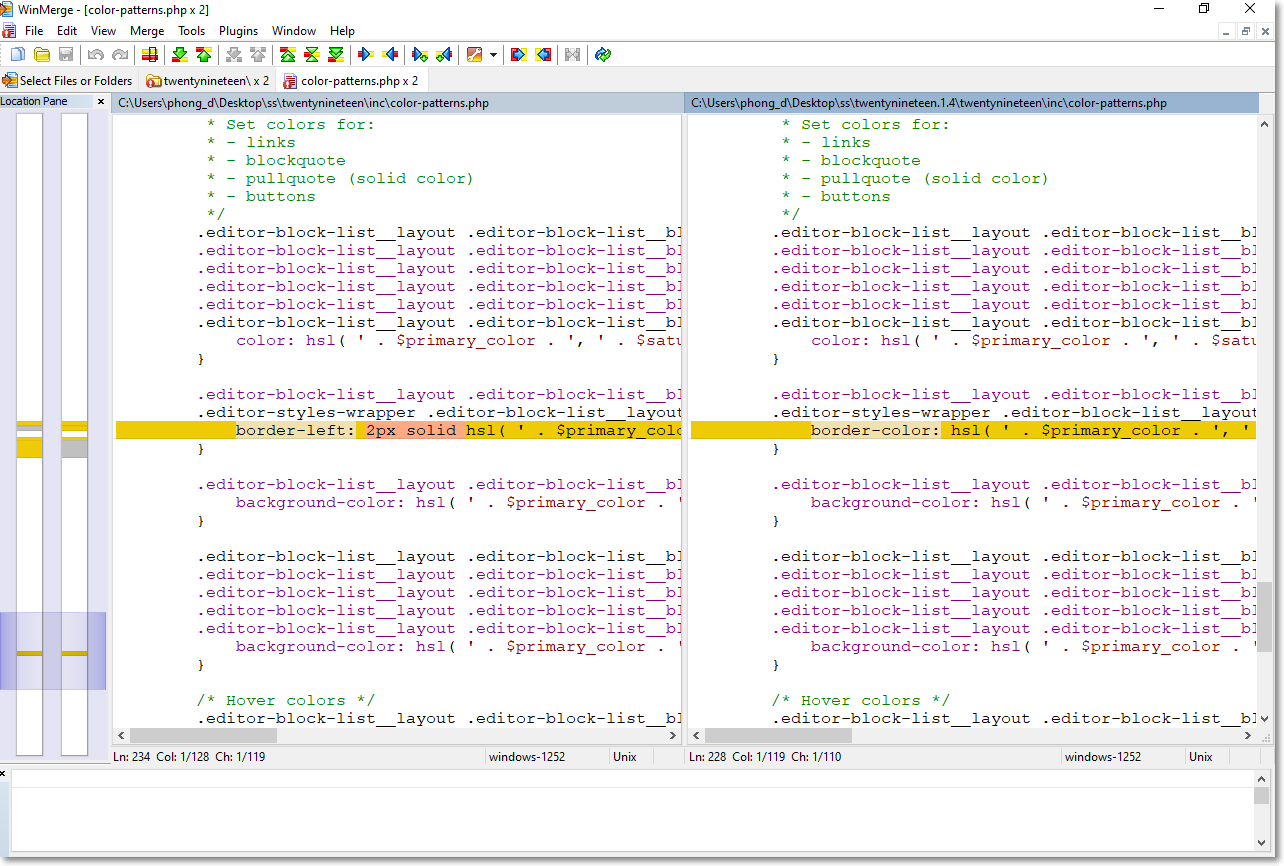Click '* - blockquote' comment in left pane
Screen dimensions: 1284x866
pyautogui.click(x=276, y=161)
